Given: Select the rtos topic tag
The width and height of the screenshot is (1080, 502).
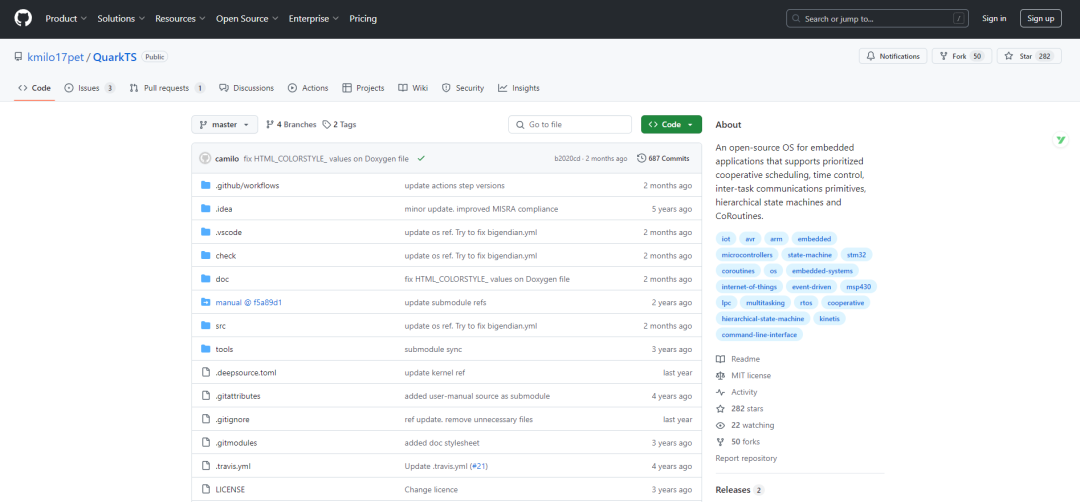Looking at the screenshot, I should (804, 302).
